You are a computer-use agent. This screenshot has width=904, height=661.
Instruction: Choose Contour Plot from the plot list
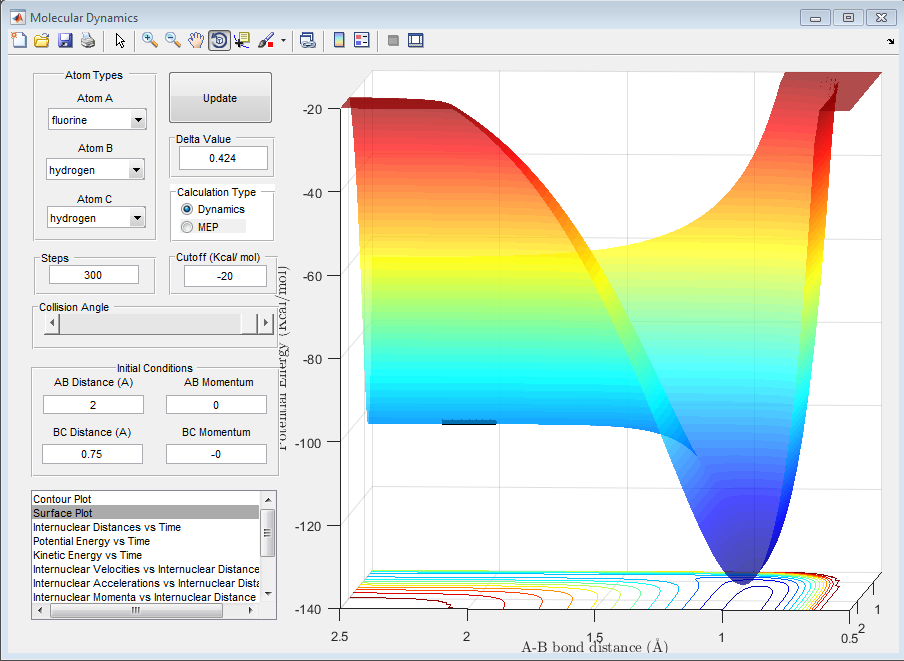coord(62,498)
